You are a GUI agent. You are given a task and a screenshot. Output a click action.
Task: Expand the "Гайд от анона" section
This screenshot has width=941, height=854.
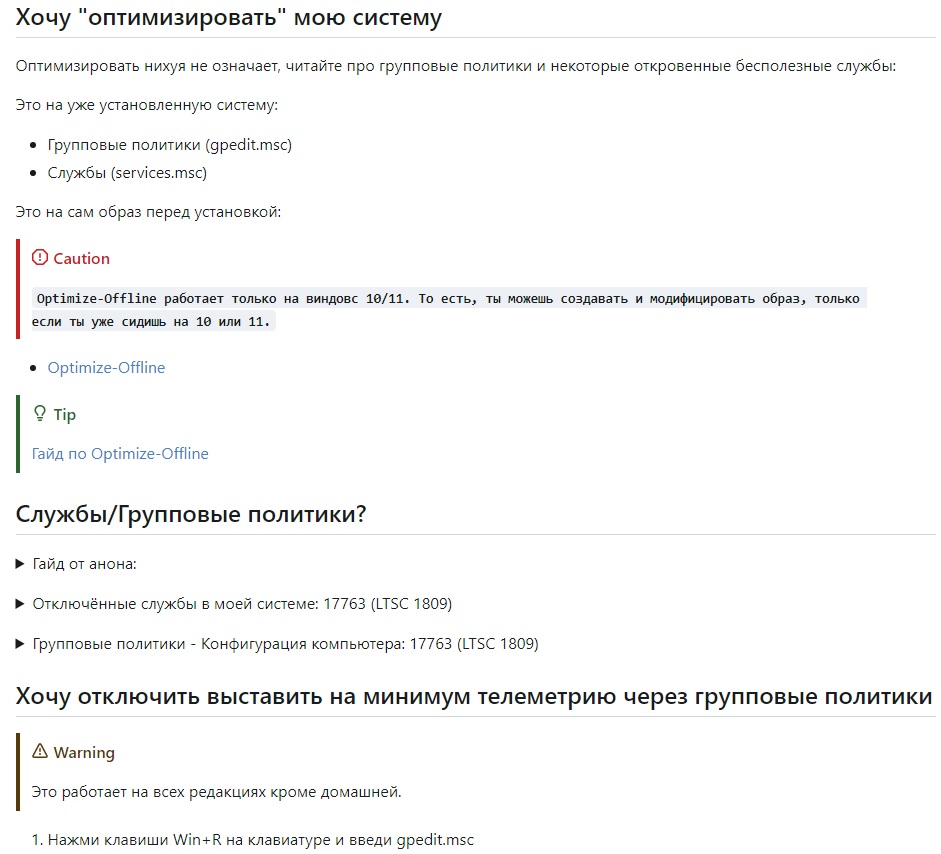(x=76, y=564)
